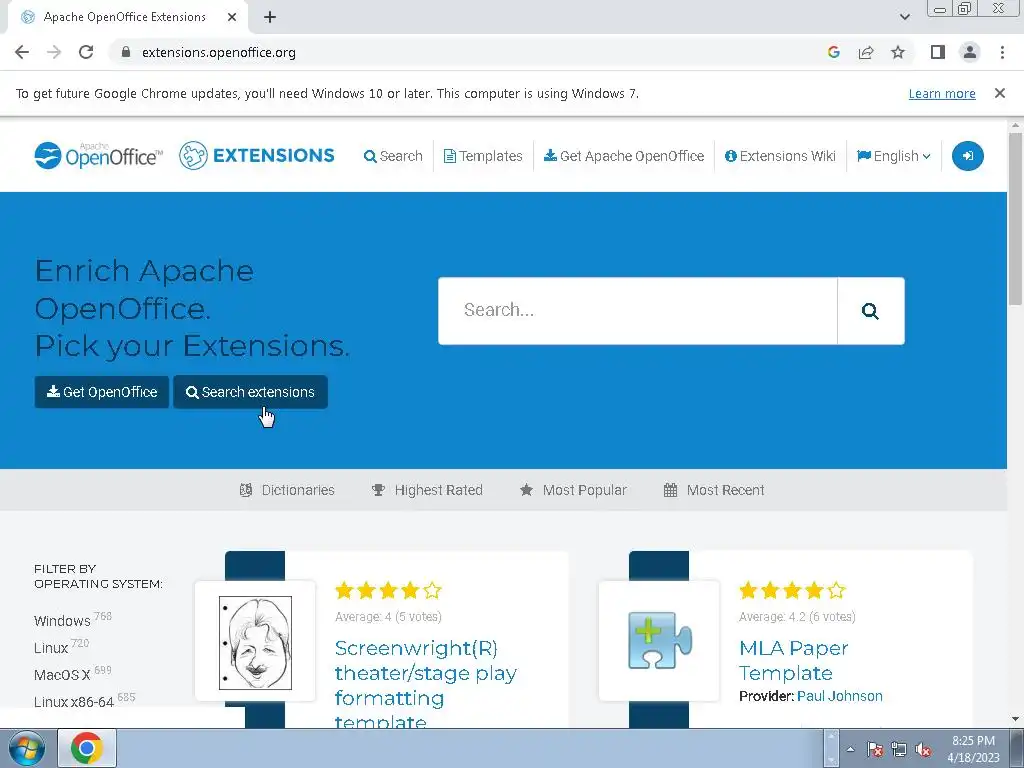Filter extensions by Windows
Screen dimensions: 1024x768
(x=62, y=620)
